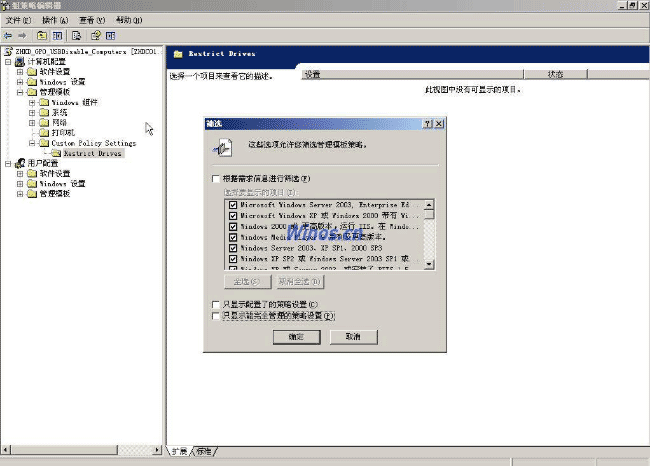Screen dimensions: 650x467
Task: Uncheck Microsoft Windows XP or Windows 2000 item
Action: (x=233, y=215)
